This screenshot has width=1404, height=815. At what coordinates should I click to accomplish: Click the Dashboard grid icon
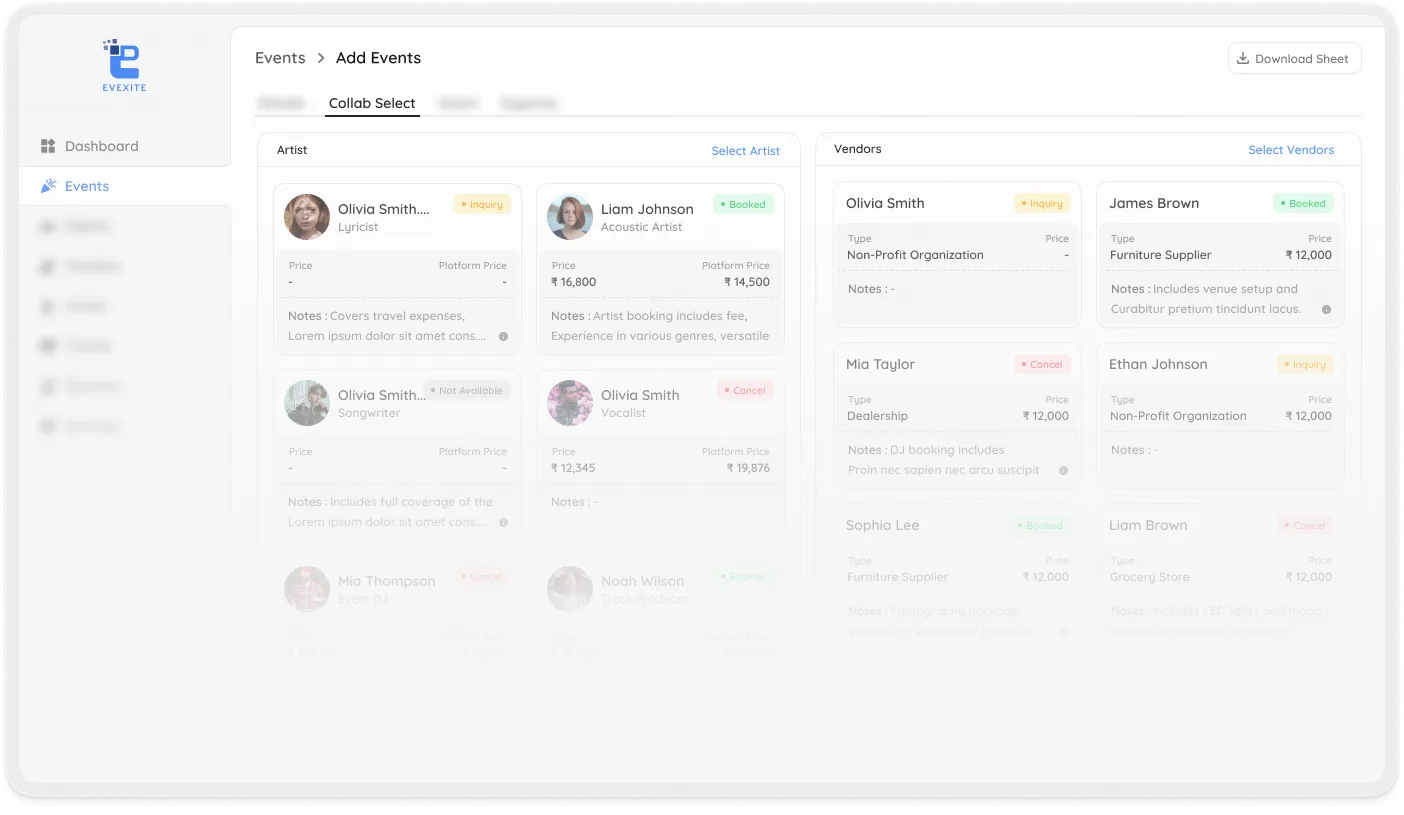(48, 146)
